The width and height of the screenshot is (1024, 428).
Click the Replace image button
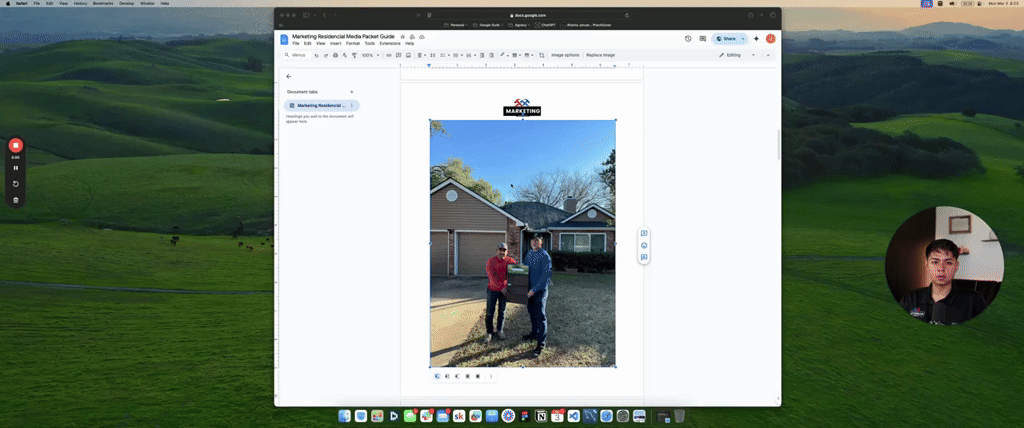(600, 55)
